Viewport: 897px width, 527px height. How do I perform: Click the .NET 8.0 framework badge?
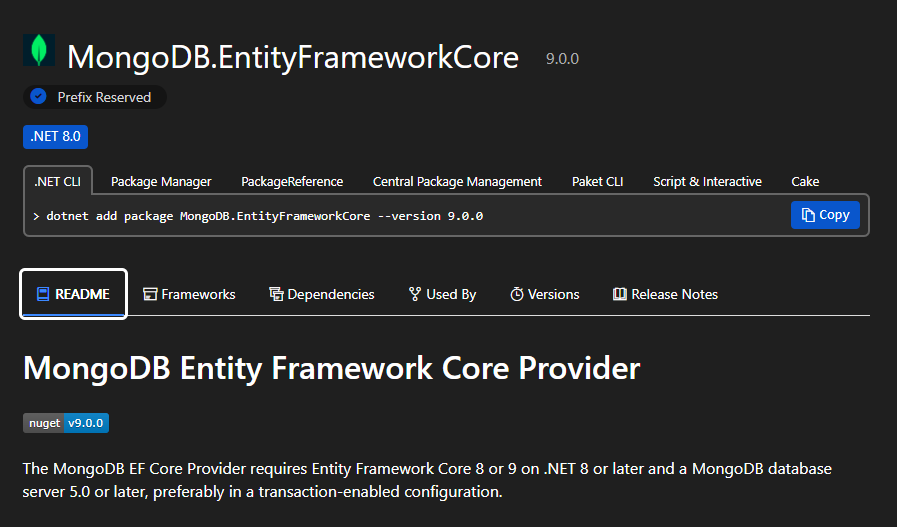coord(55,137)
